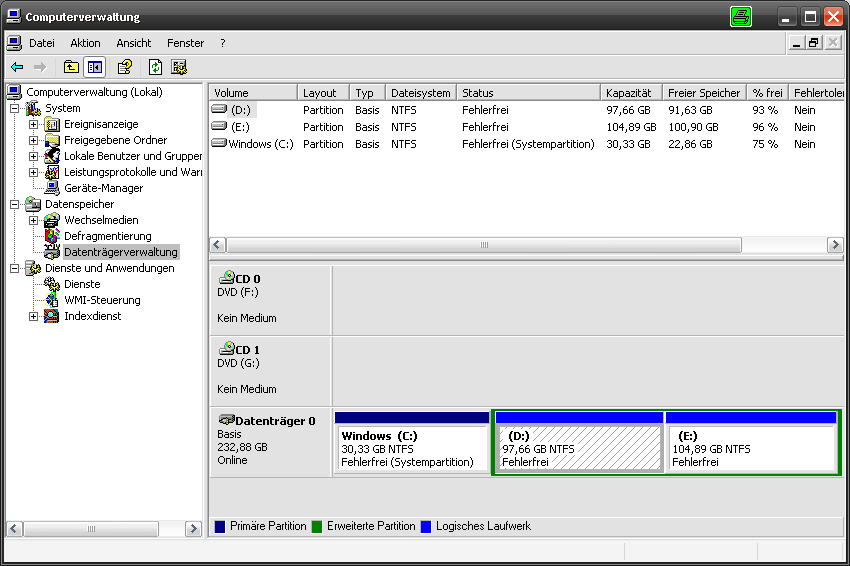This screenshot has height=566, width=850.
Task: Click the Datenträger 0 hard disk icon
Action: pyautogui.click(x=227, y=420)
